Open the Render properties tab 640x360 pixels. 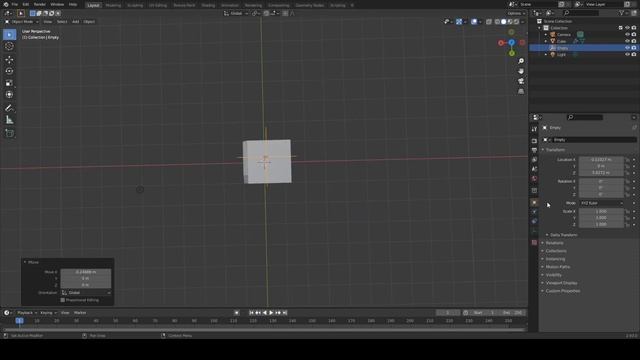[534, 141]
